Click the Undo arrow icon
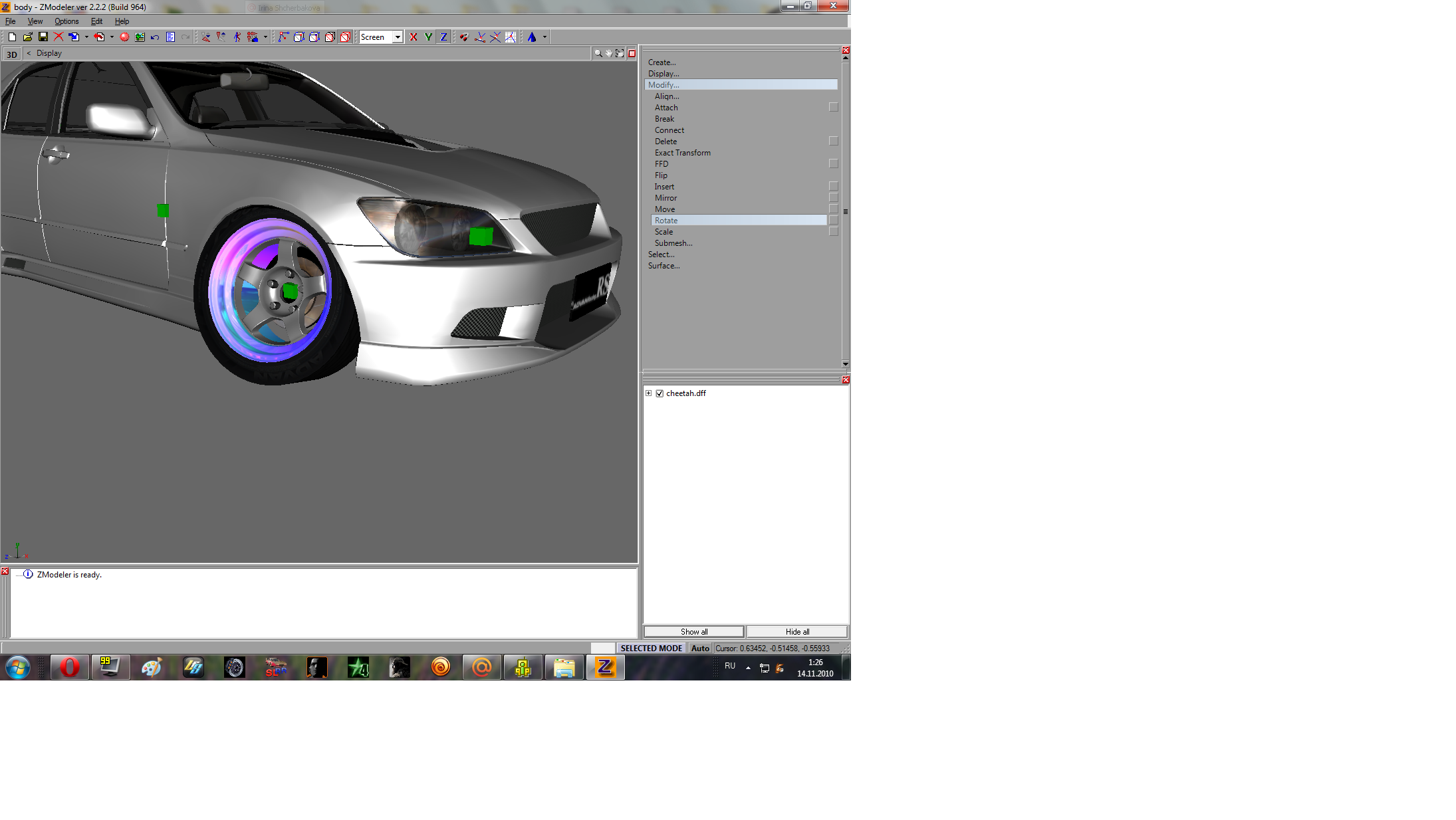Image resolution: width=1456 pixels, height=820 pixels. (155, 37)
